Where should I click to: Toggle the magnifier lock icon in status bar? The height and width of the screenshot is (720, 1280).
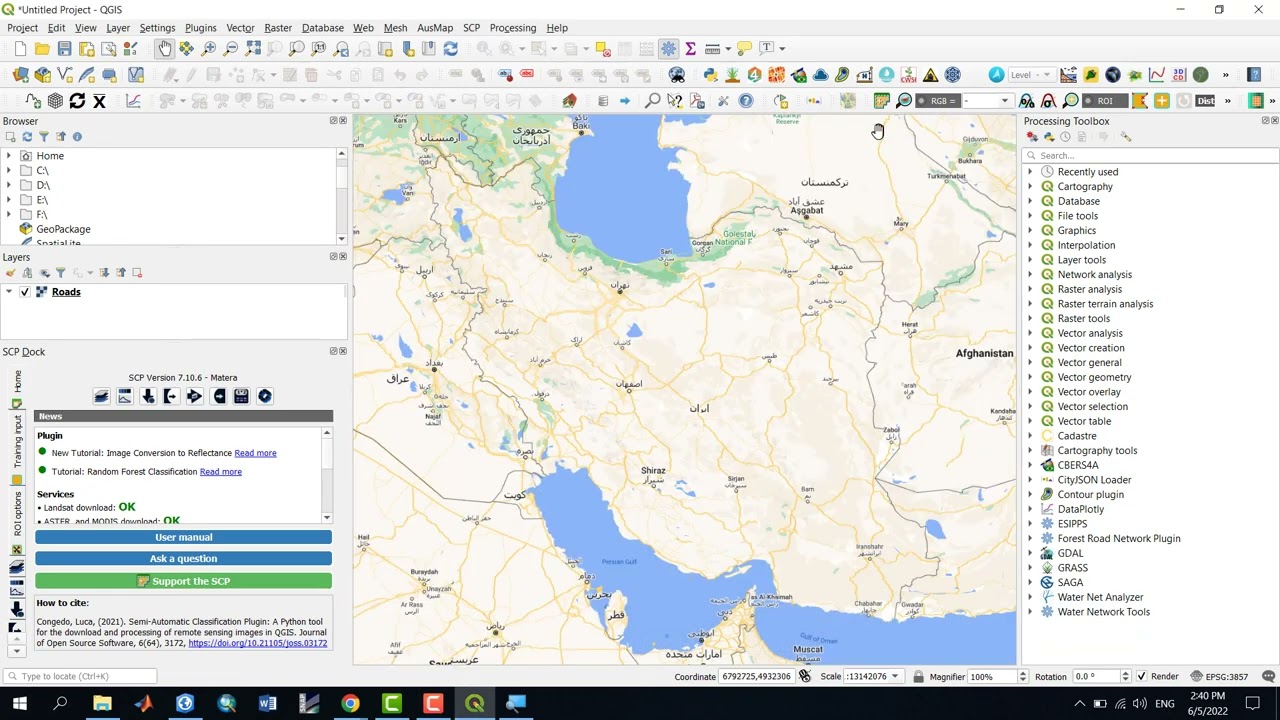918,677
